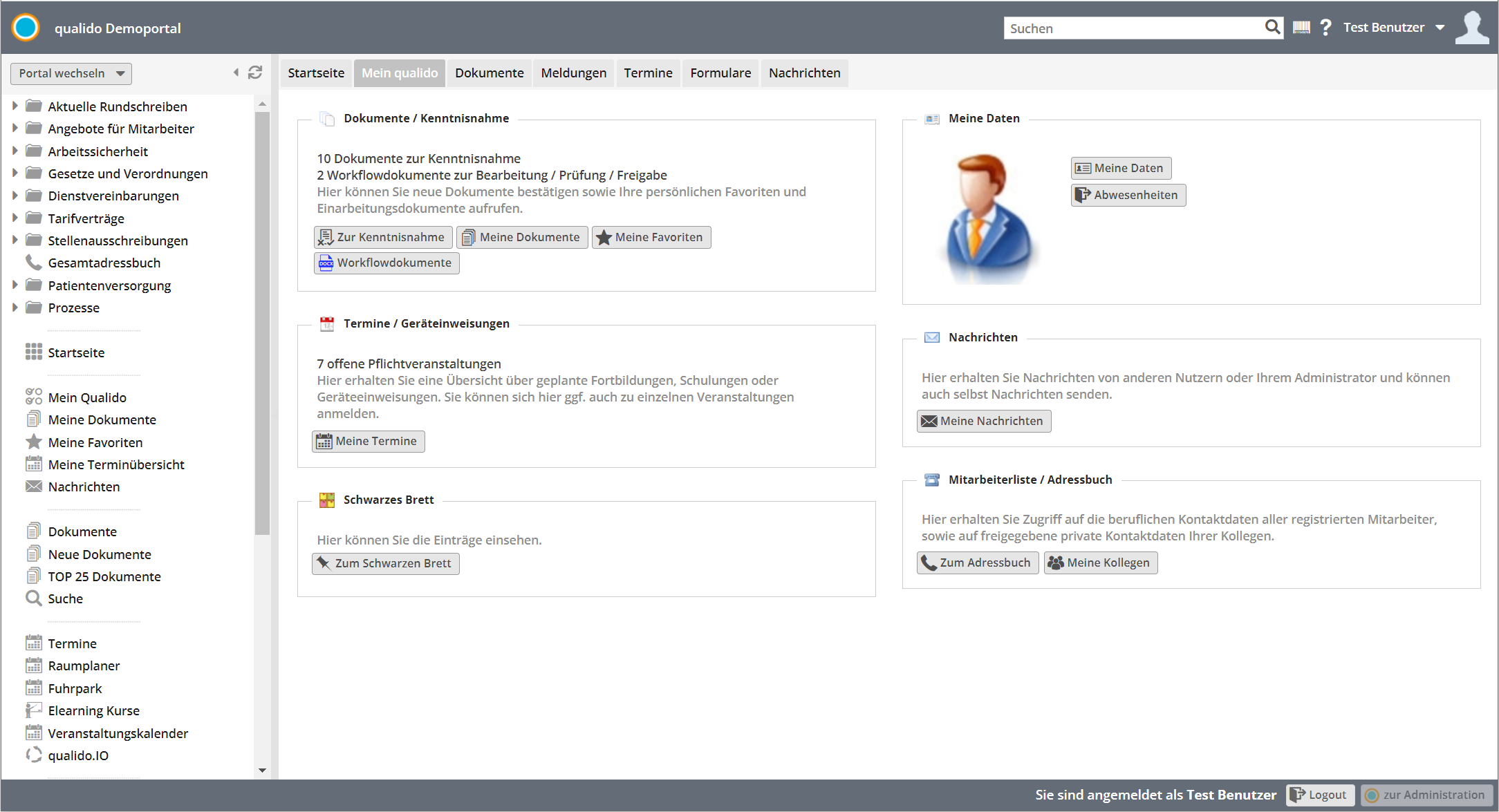Click Zur Kenntnisnahme button
This screenshot has width=1499, height=812.
click(383, 237)
